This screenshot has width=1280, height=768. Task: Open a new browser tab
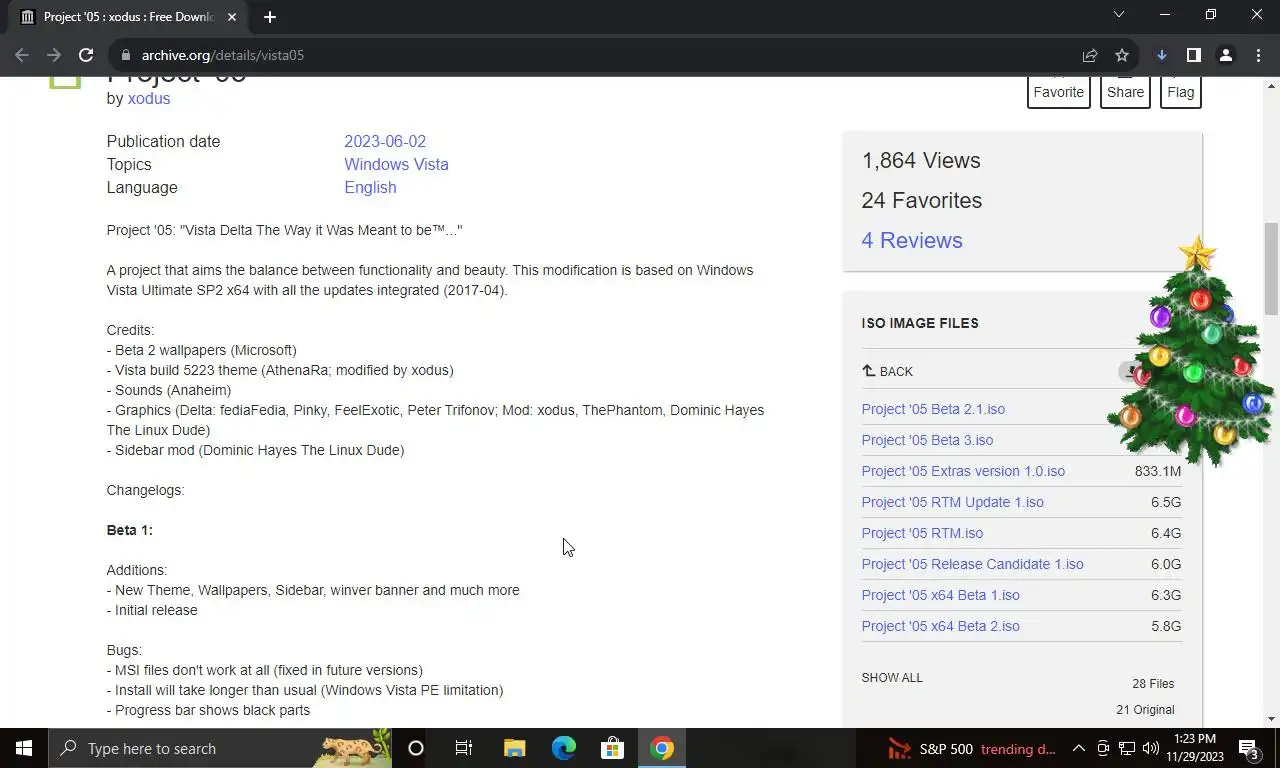[x=270, y=17]
